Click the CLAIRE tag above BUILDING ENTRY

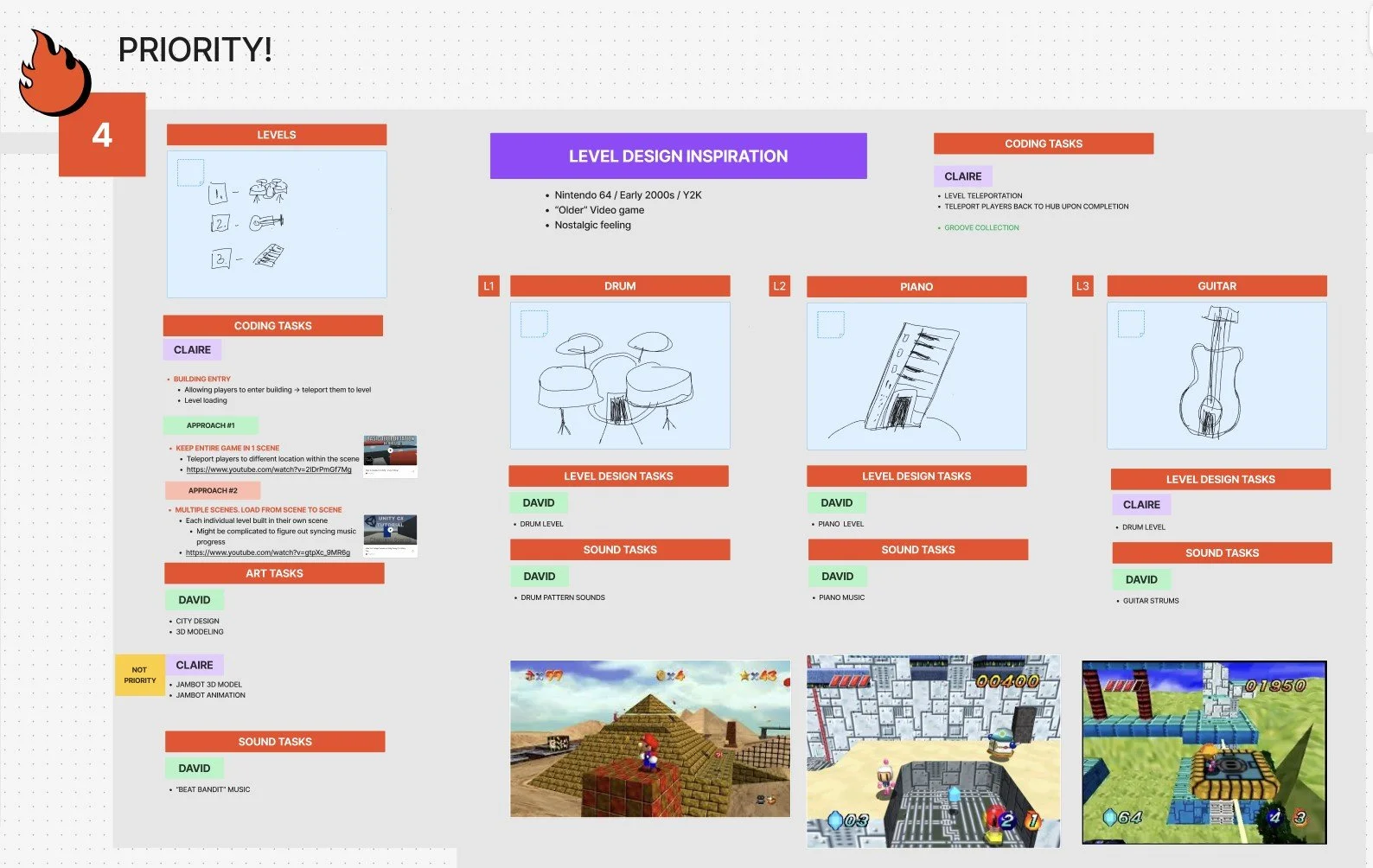tap(192, 350)
